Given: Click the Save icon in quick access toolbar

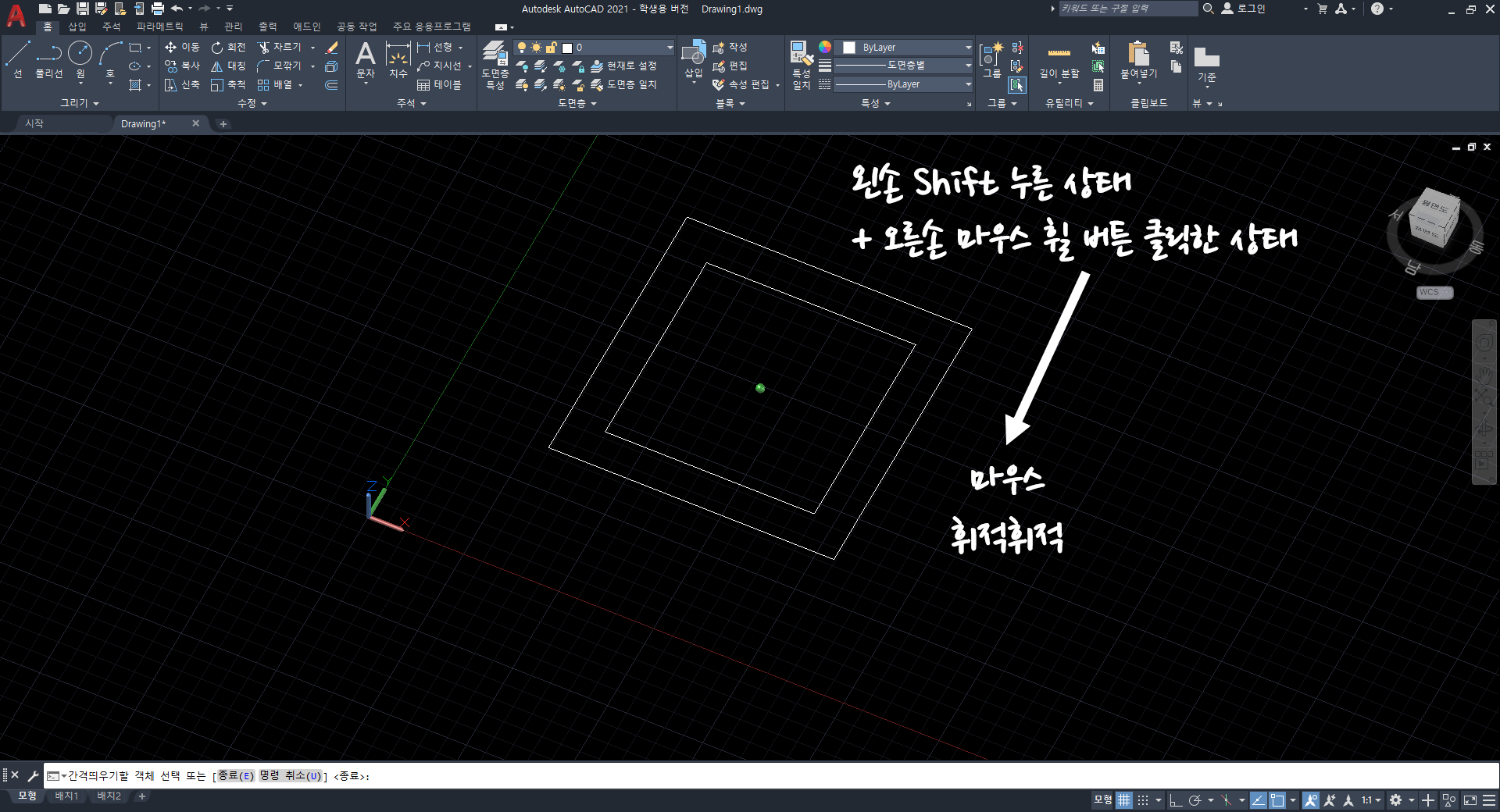Looking at the screenshot, I should (82, 9).
